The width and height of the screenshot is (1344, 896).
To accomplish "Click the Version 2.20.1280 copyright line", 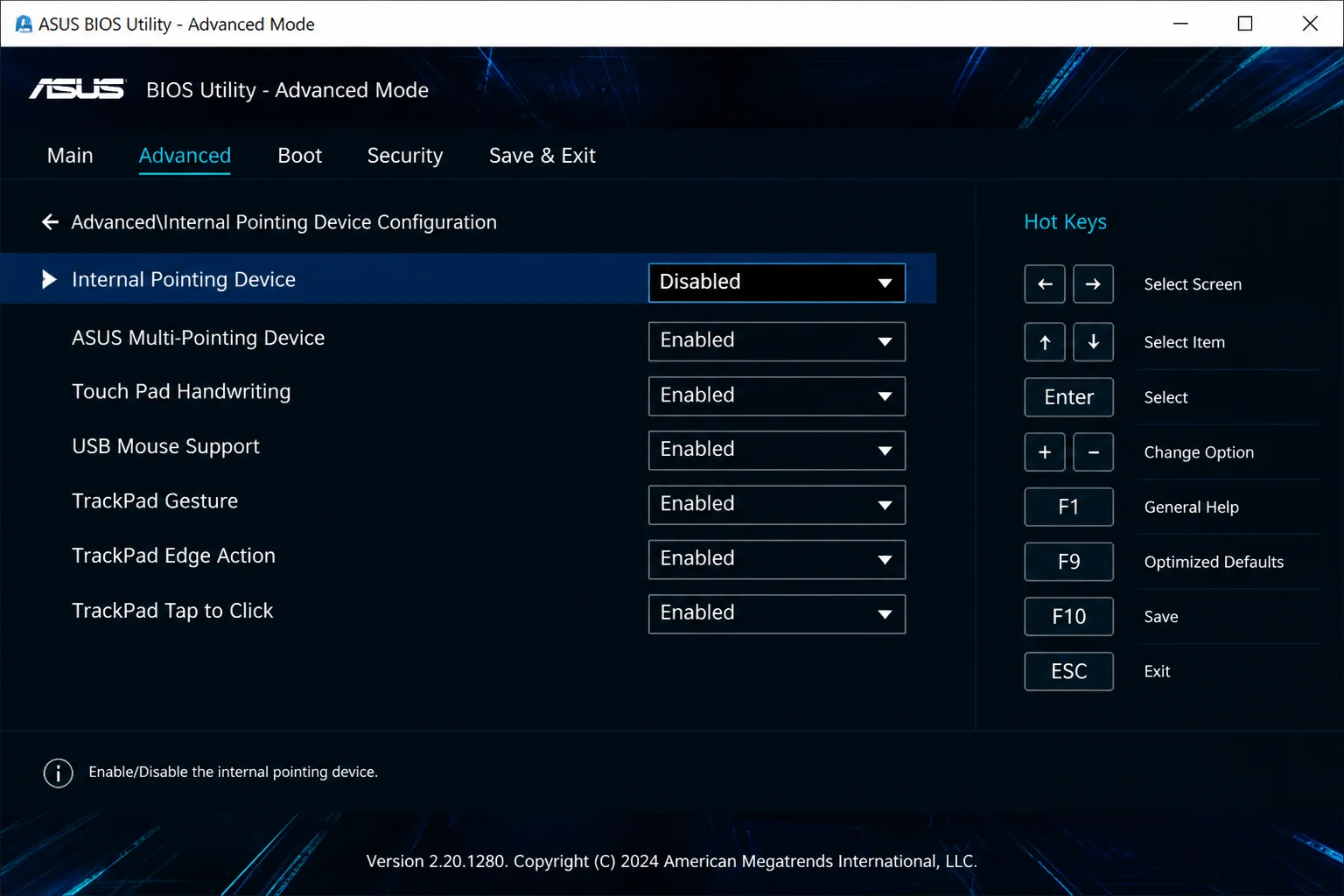I will tap(671, 861).
